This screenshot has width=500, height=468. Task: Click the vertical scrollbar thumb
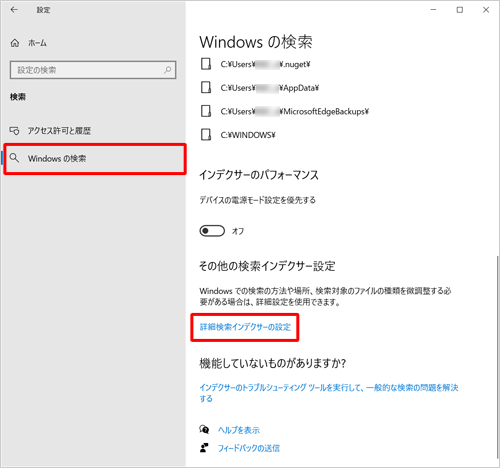pos(497,357)
